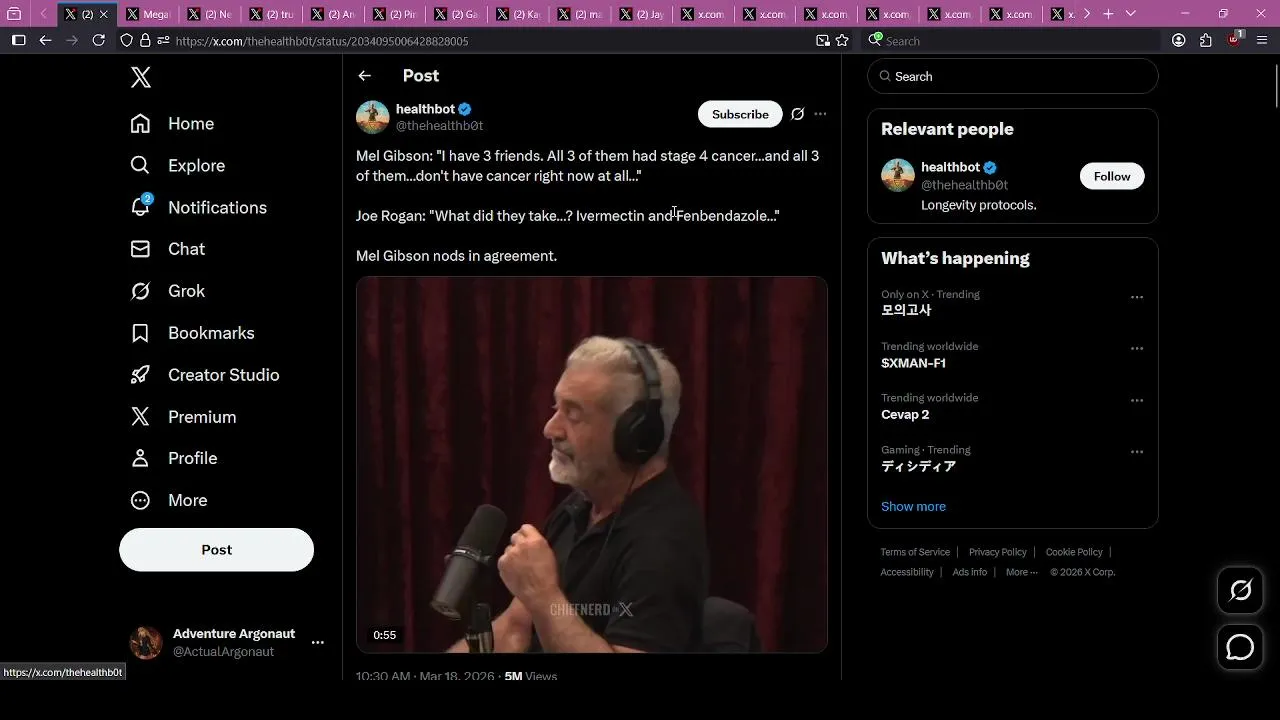Image resolution: width=1280 pixels, height=720 pixels.
Task: Open Firefox View workspace icon
Action: coord(14,14)
